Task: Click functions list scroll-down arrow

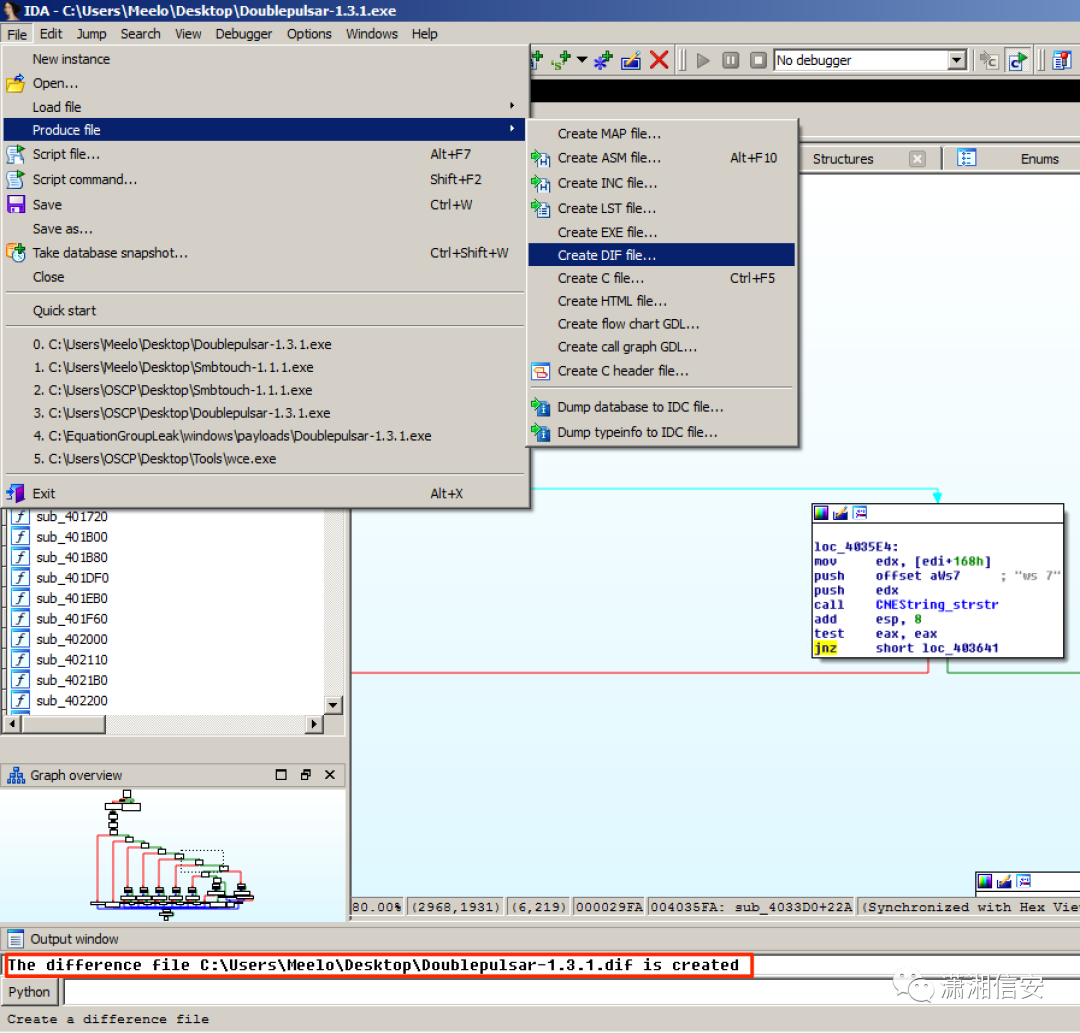Action: tap(333, 705)
